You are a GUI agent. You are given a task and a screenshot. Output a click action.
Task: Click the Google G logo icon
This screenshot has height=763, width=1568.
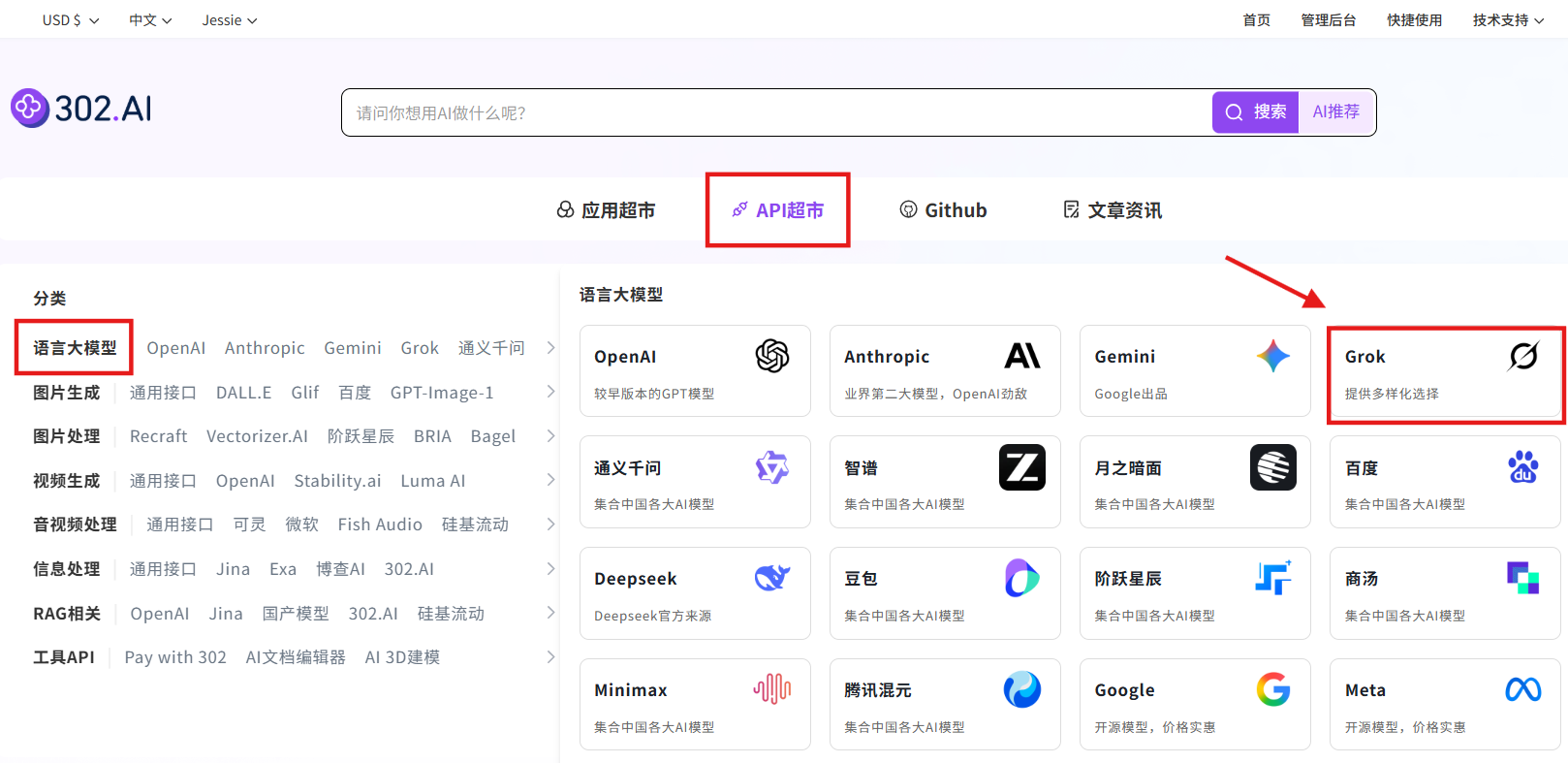1273,689
